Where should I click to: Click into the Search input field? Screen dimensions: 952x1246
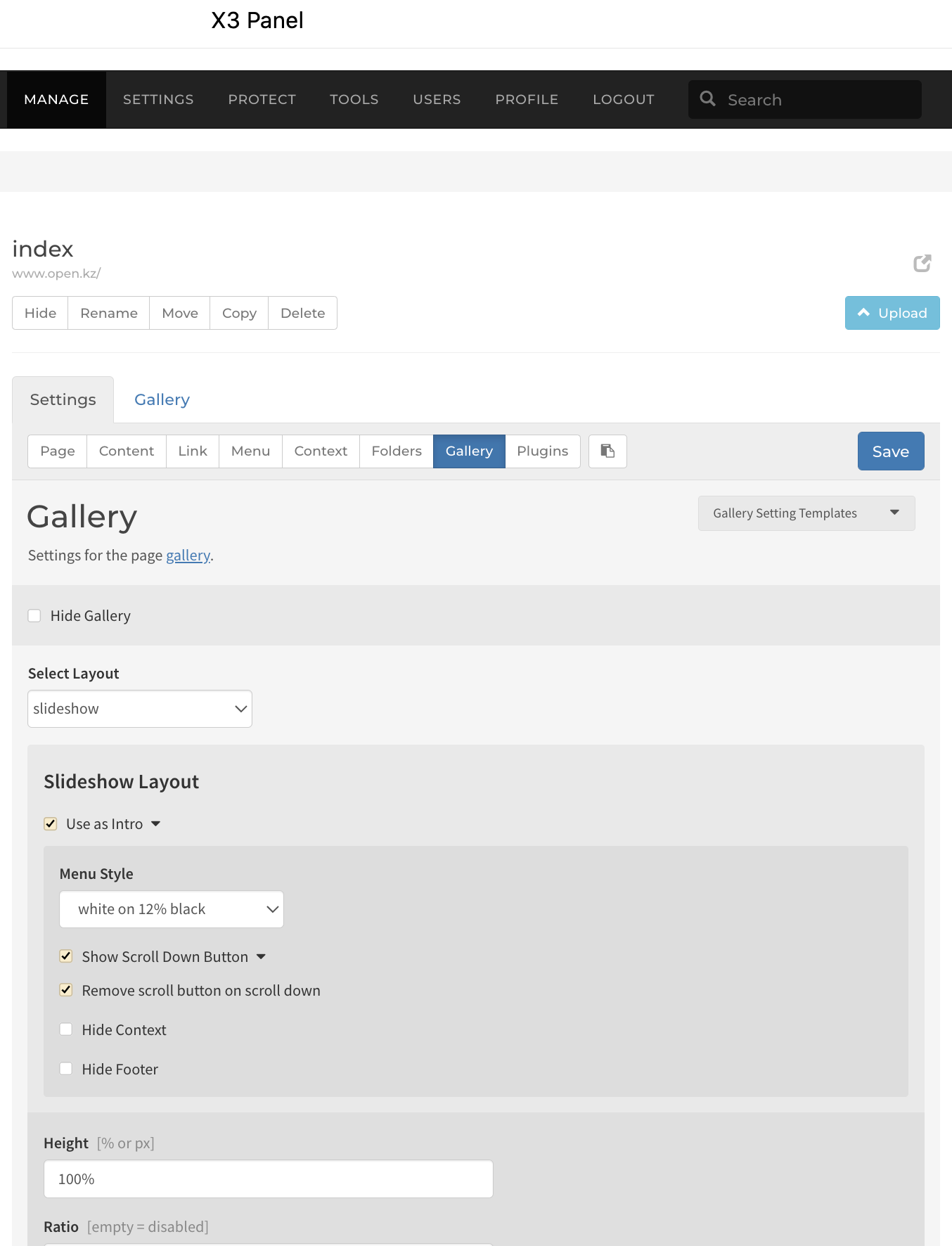tap(805, 99)
